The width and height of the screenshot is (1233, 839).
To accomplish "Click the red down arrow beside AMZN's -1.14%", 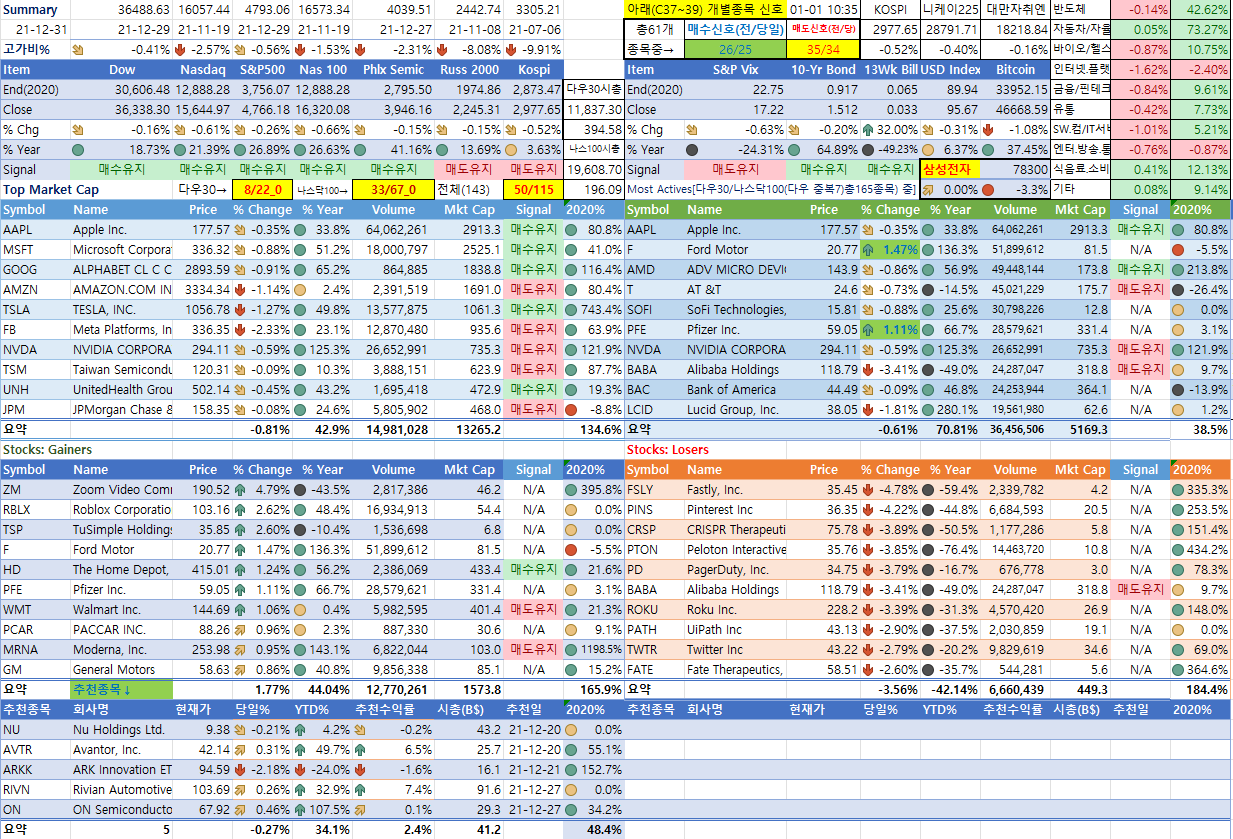I will click(x=240, y=289).
